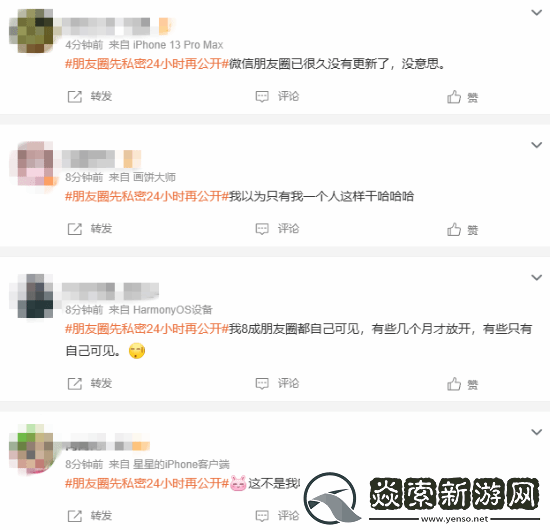Expand options chevron on the 画饼大师 post

[537, 145]
